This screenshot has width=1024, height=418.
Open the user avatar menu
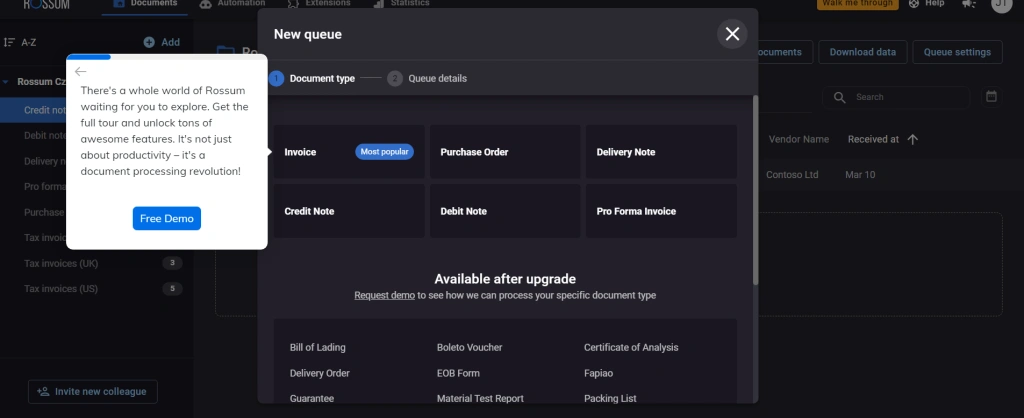1001,3
